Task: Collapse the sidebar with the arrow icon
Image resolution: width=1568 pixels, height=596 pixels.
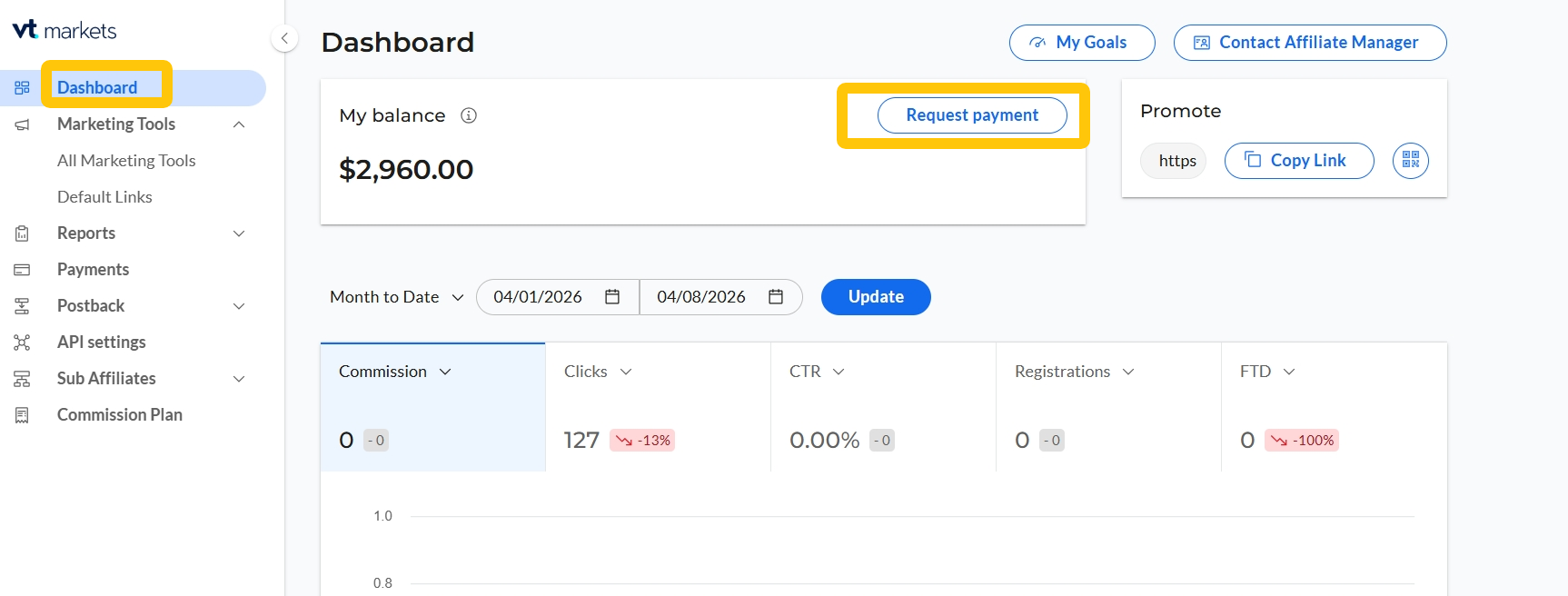Action: 284,38
